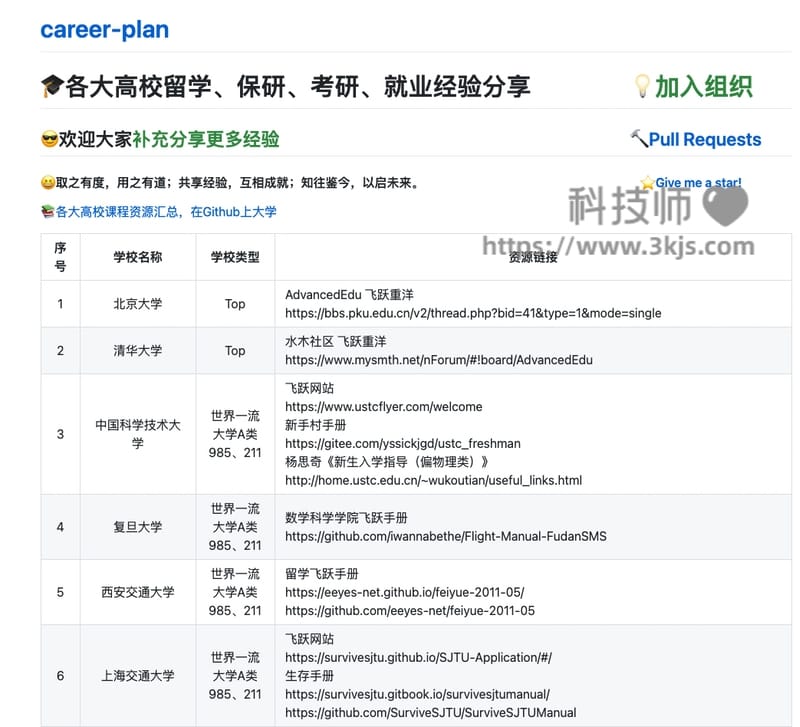Click the 学校类型 column header

tap(235, 257)
